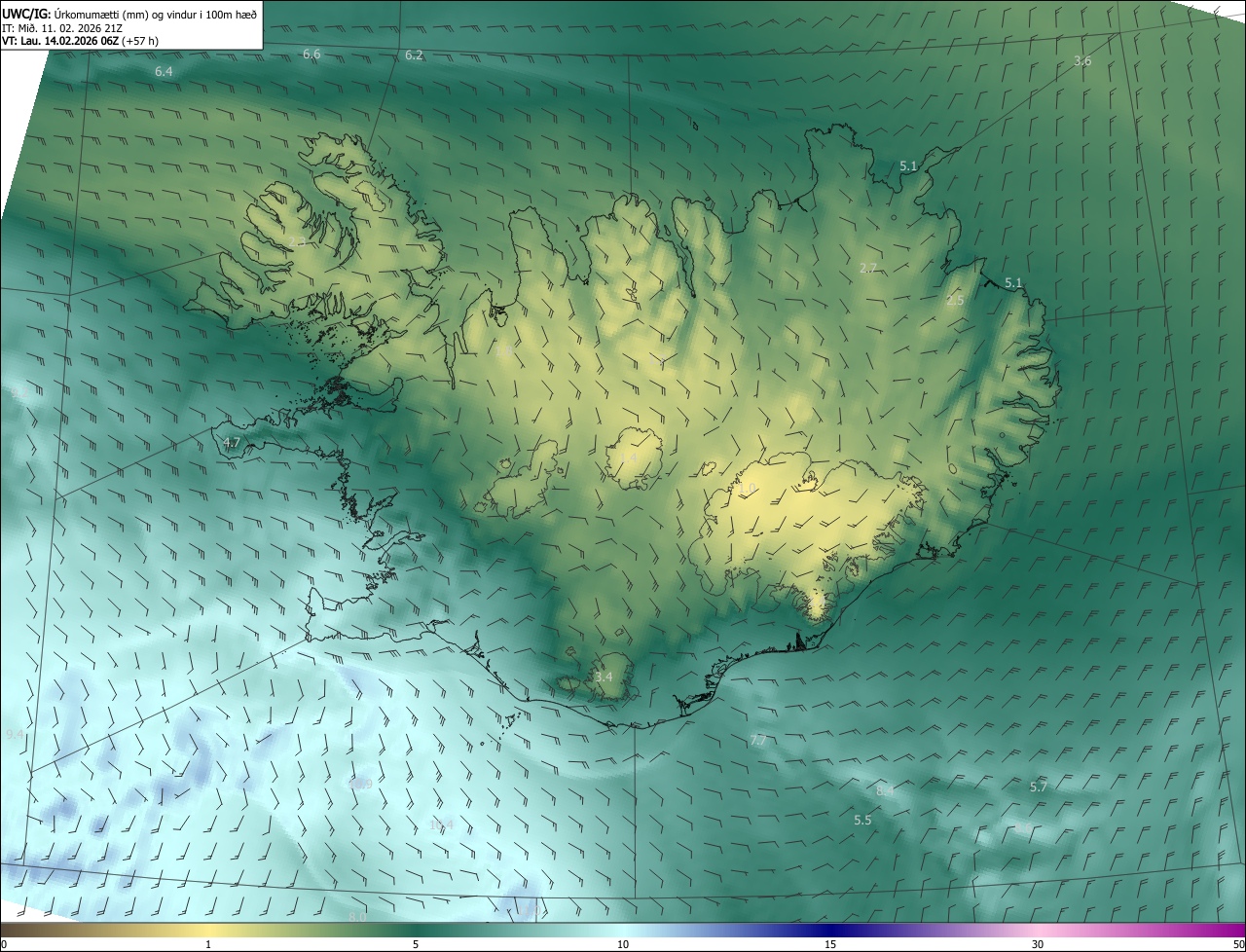This screenshot has height=952, width=1246.
Task: Click the 5.7 value label over the sea
Action: point(1039,787)
